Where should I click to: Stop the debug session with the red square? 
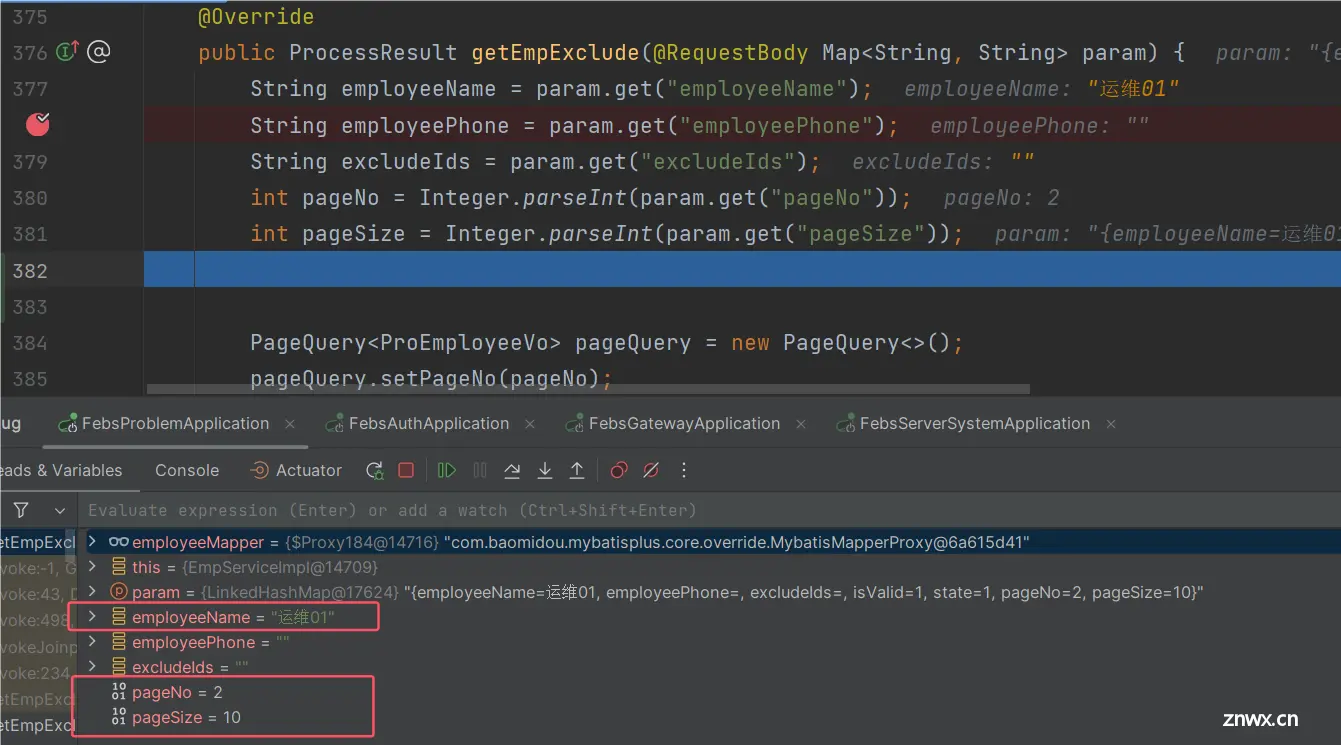point(406,470)
